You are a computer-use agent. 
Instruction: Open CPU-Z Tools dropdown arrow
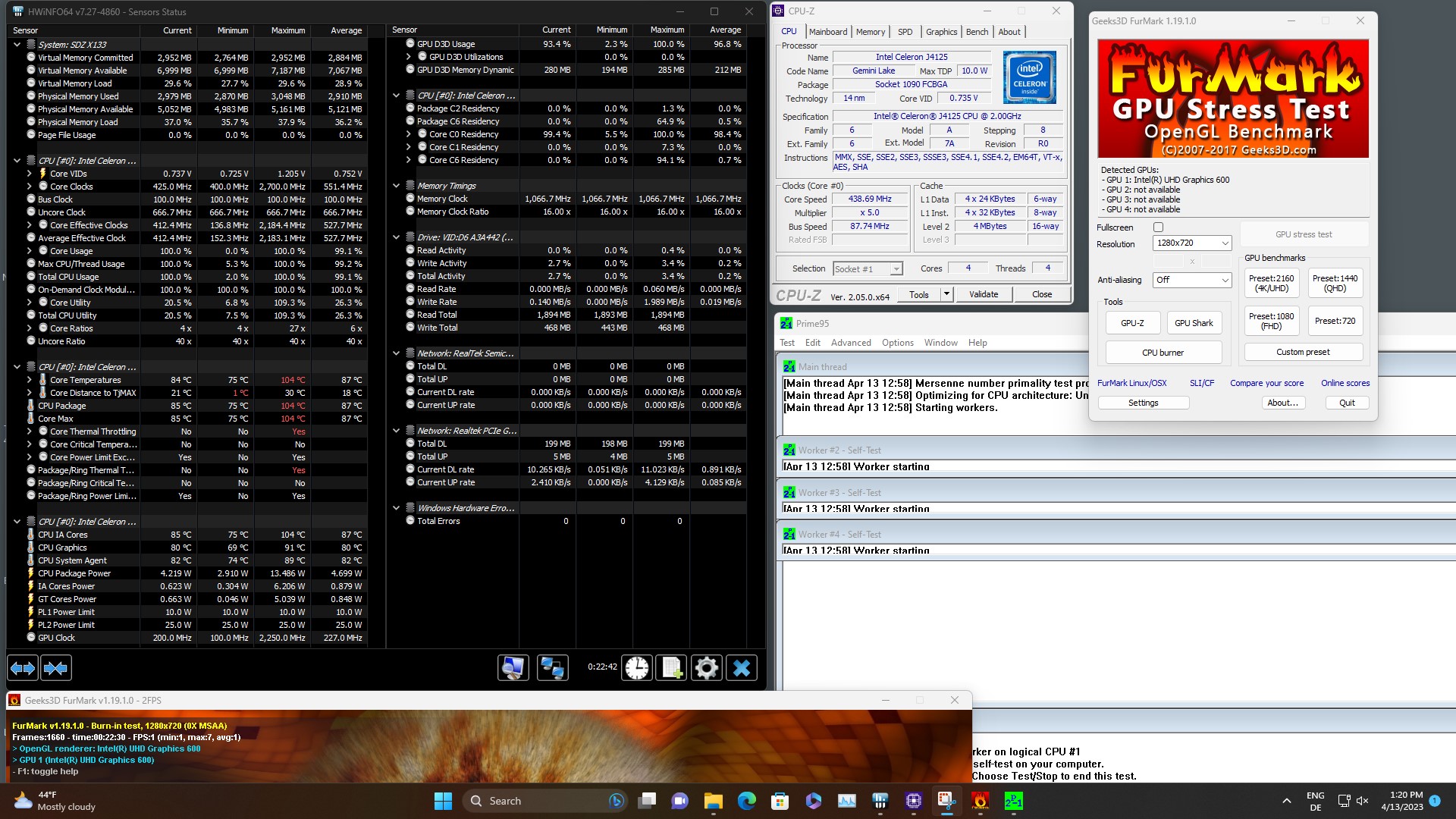pyautogui.click(x=946, y=294)
